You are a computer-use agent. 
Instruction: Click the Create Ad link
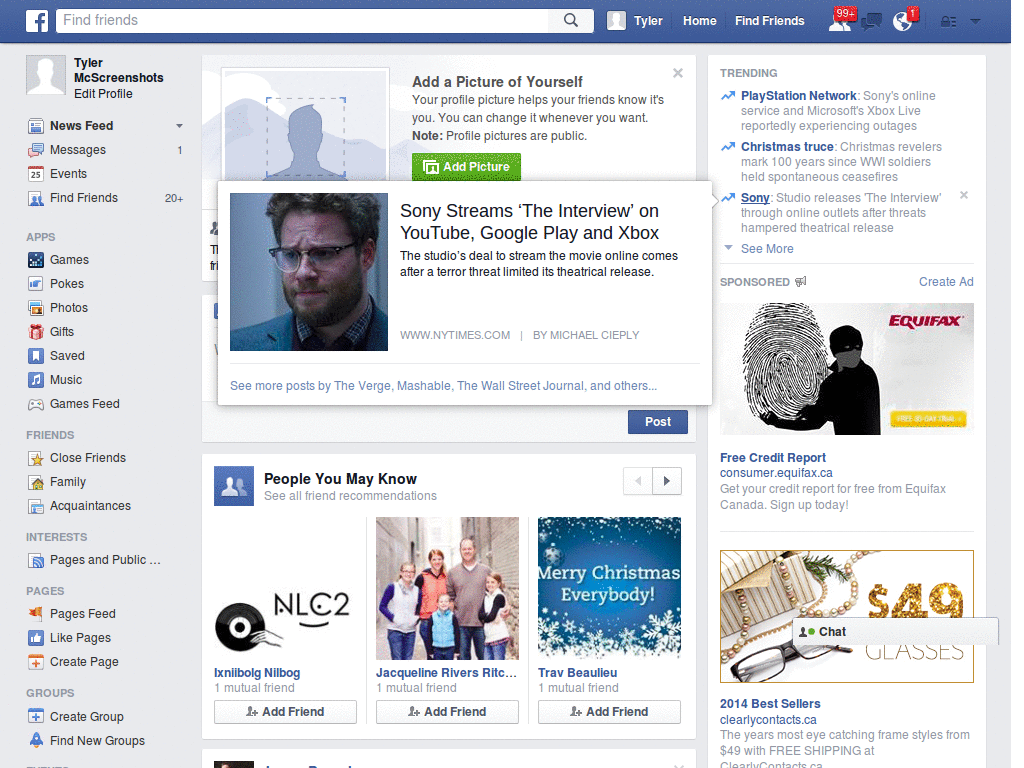[x=946, y=281]
